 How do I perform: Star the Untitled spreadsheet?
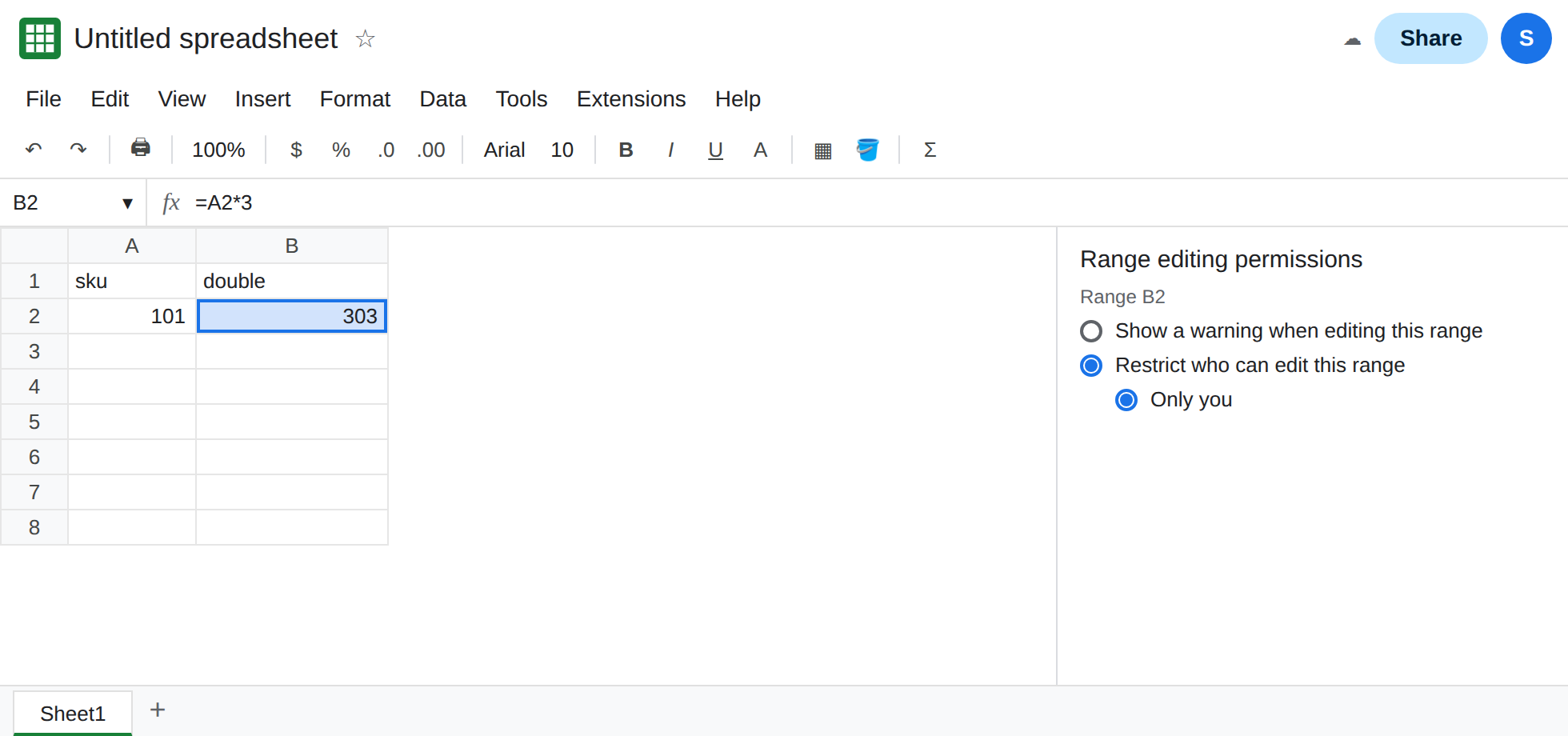point(365,38)
